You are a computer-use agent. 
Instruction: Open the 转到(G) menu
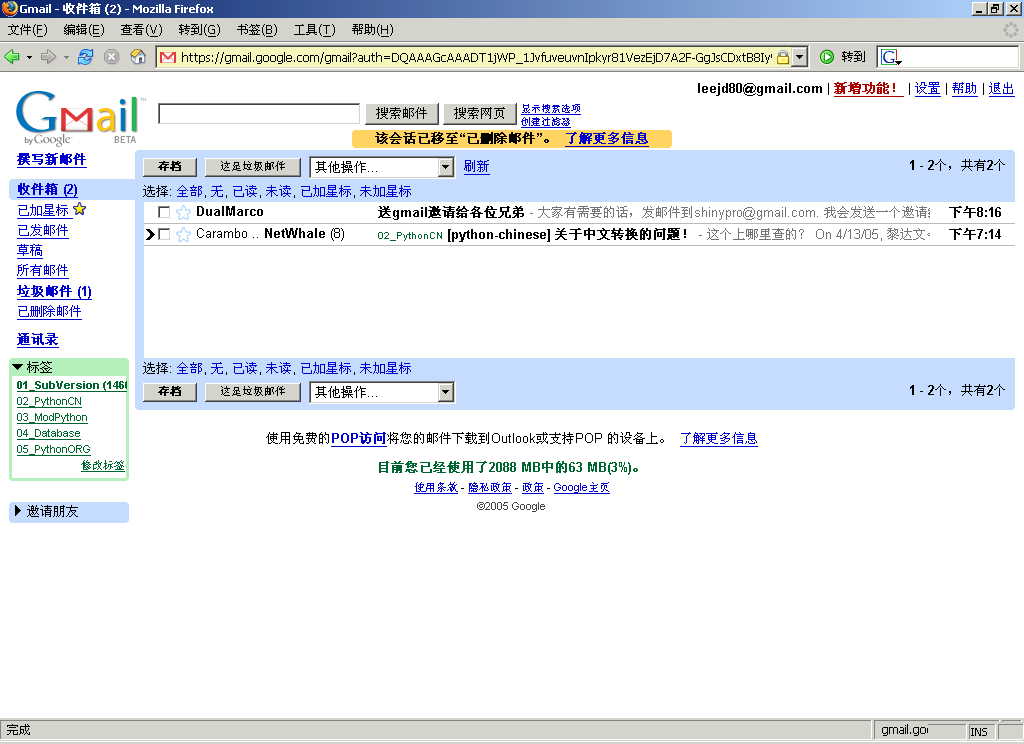pyautogui.click(x=199, y=30)
